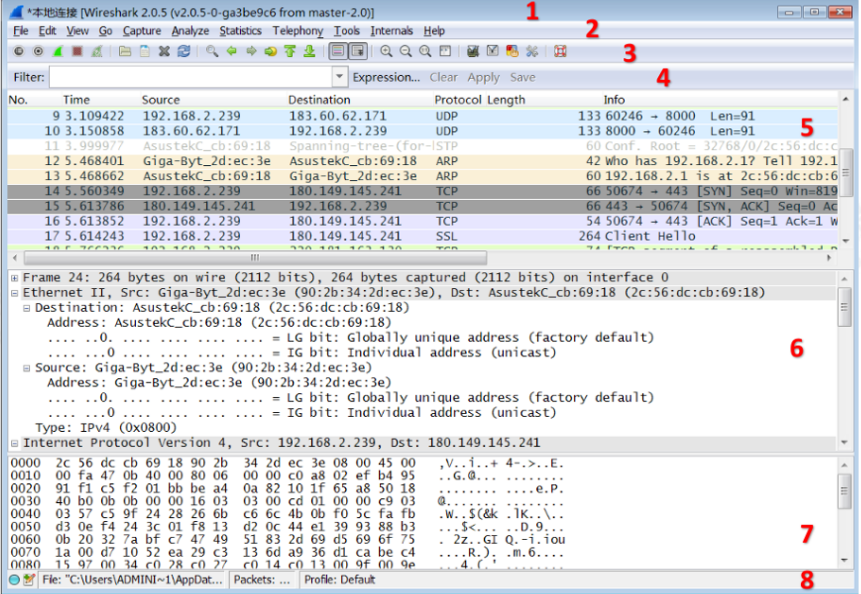Click the Profile: Default status entry
The height and width of the screenshot is (594, 861).
339,579
